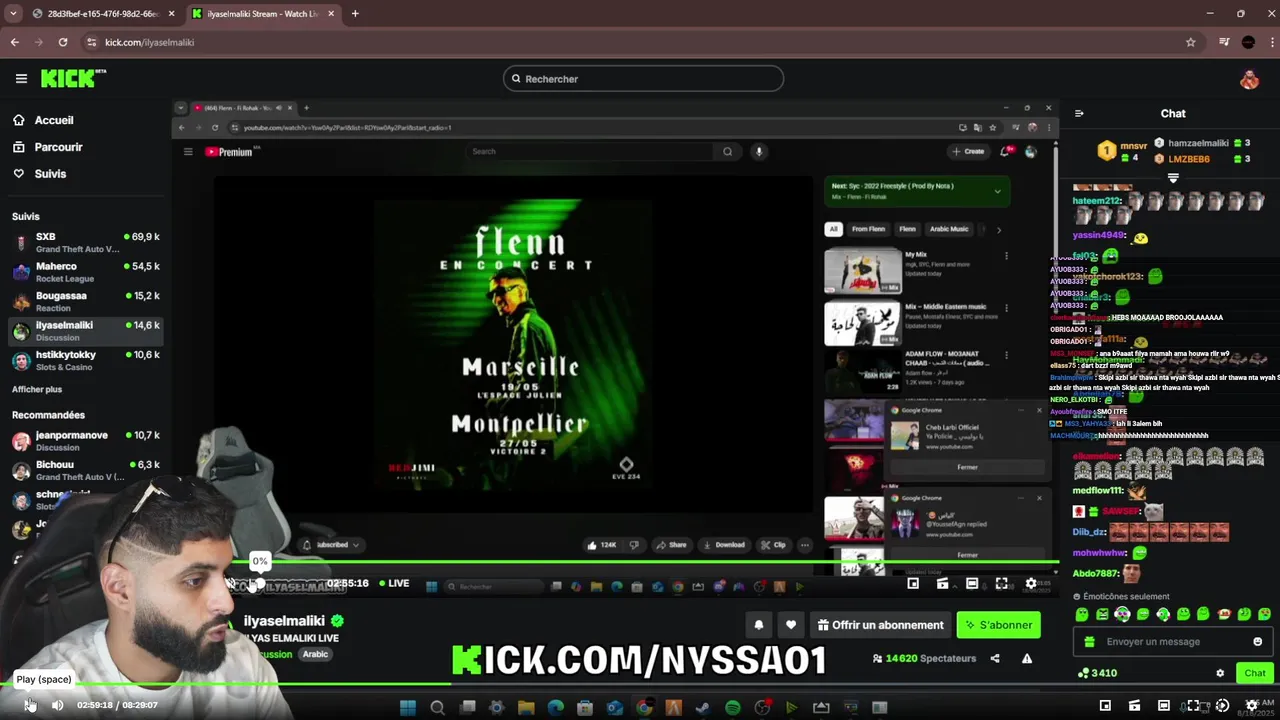The width and height of the screenshot is (1280, 720).
Task: Select the All chip on YouTube
Action: click(832, 229)
